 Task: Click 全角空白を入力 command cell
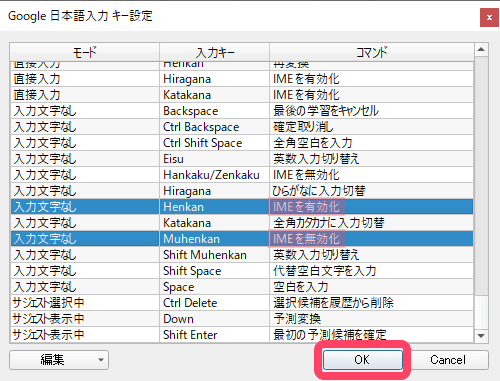tap(371, 143)
